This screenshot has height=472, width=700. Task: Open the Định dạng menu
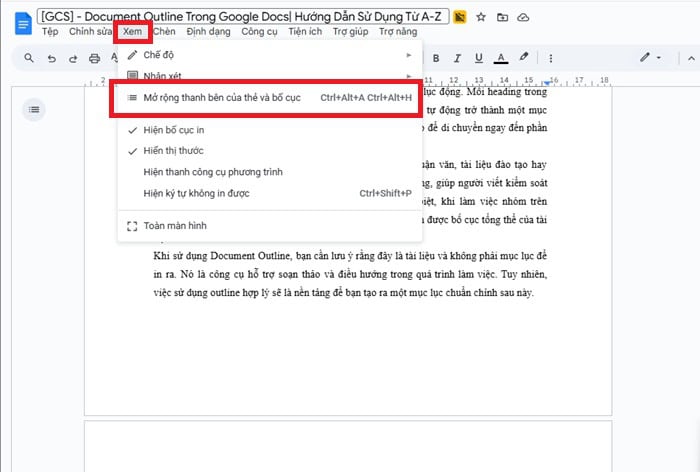[x=208, y=32]
